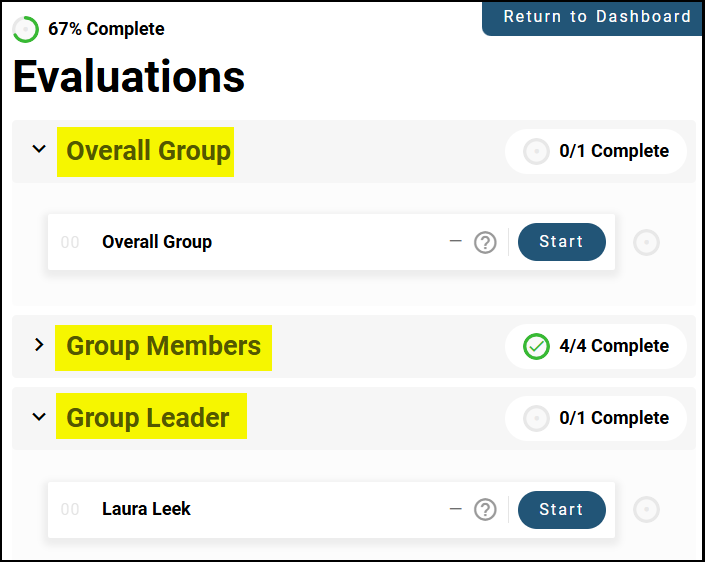The height and width of the screenshot is (562, 705).
Task: Collapse the Group Leader section chevron
Action: [39, 417]
